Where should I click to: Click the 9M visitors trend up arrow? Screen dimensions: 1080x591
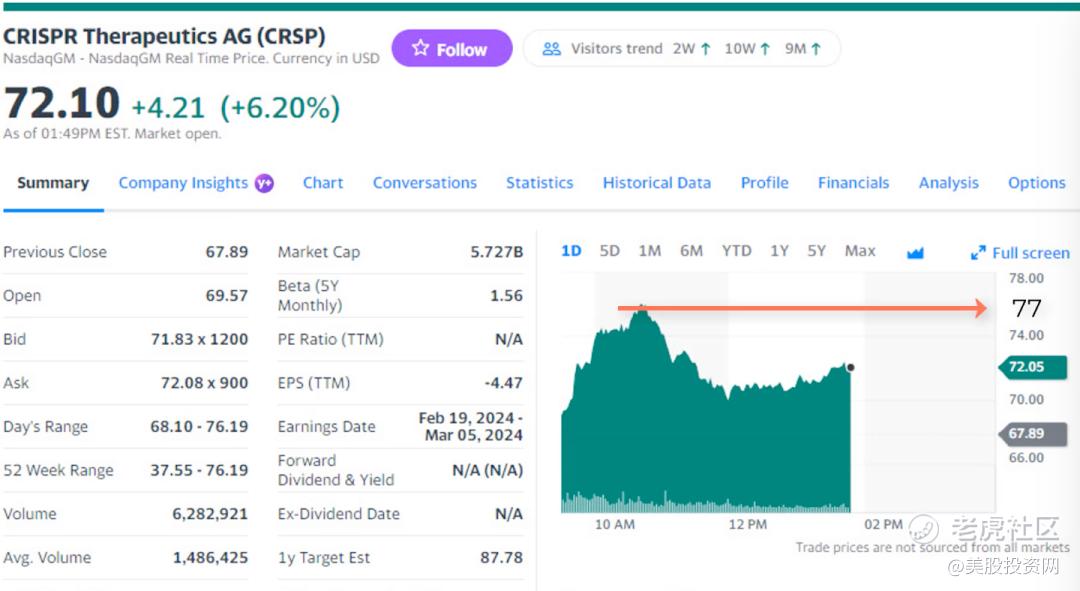tap(815, 48)
